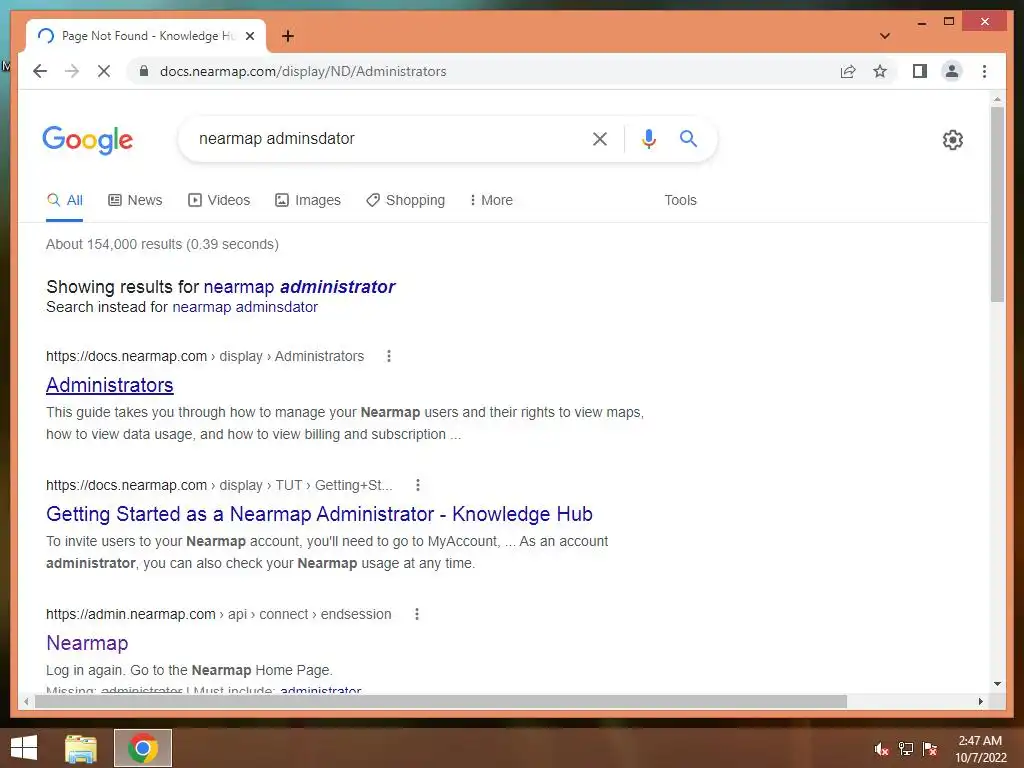Clear the Google search box
The height and width of the screenshot is (768, 1024).
point(600,138)
